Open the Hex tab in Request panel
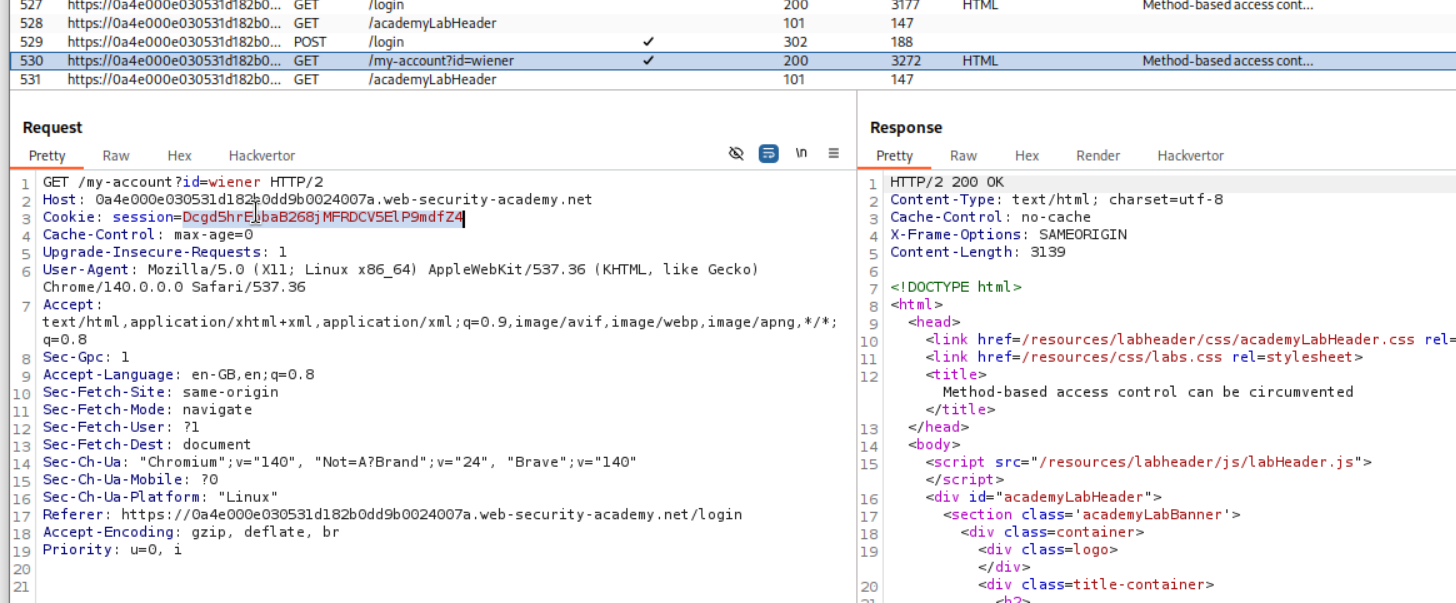This screenshot has height=603, width=1456. [x=179, y=156]
